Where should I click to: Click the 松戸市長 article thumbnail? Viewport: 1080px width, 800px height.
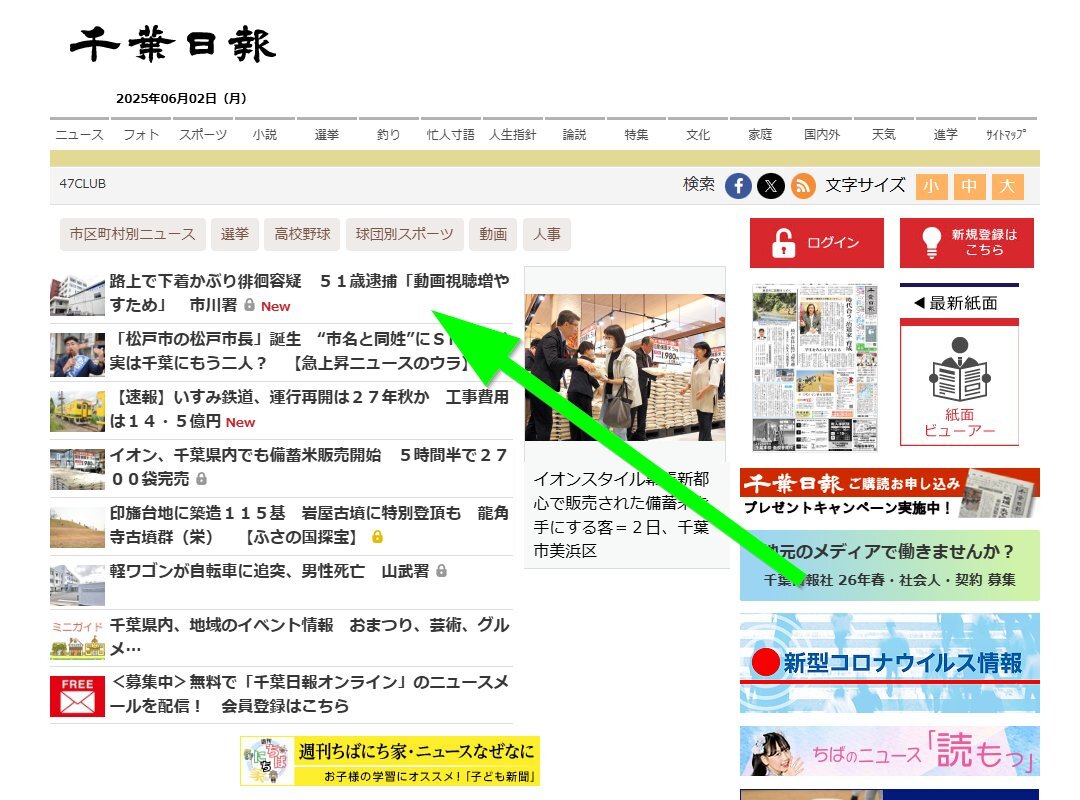click(x=77, y=354)
